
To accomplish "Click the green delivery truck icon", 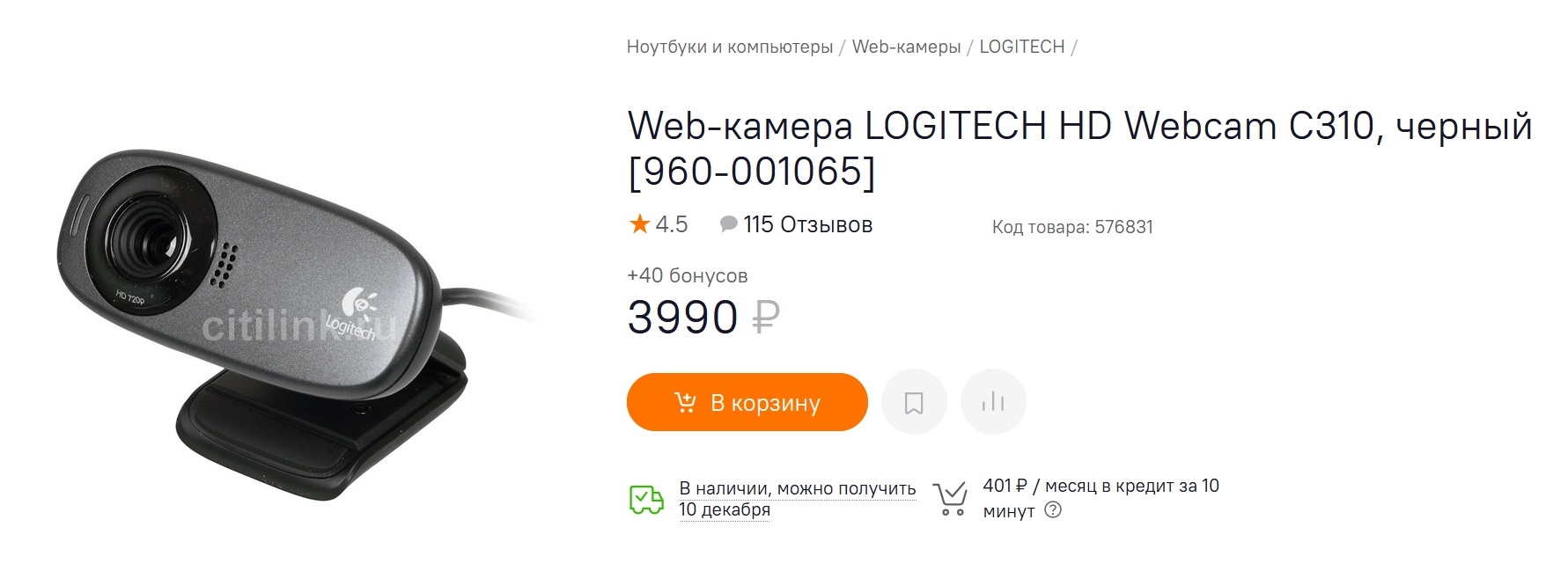I will 646,499.
